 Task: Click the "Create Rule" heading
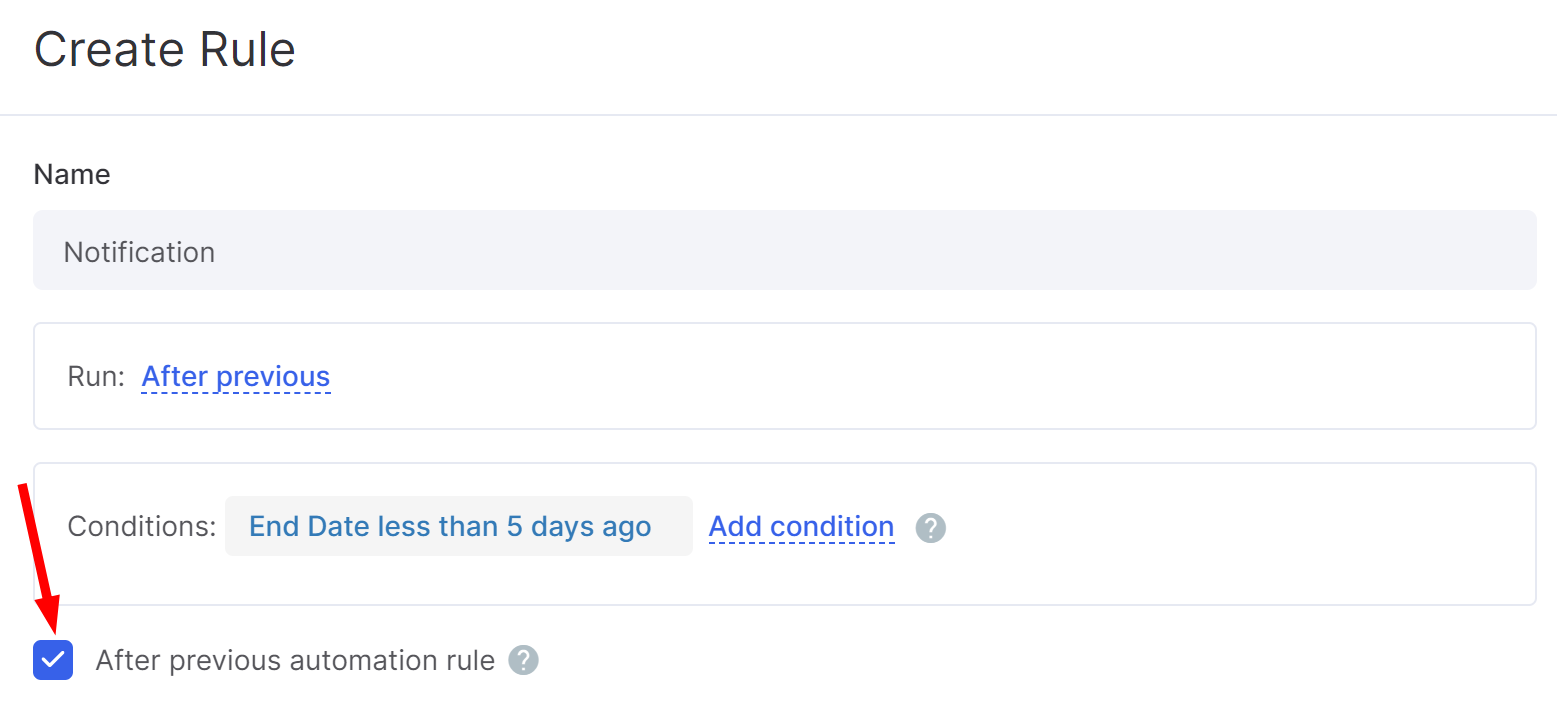coord(165,50)
